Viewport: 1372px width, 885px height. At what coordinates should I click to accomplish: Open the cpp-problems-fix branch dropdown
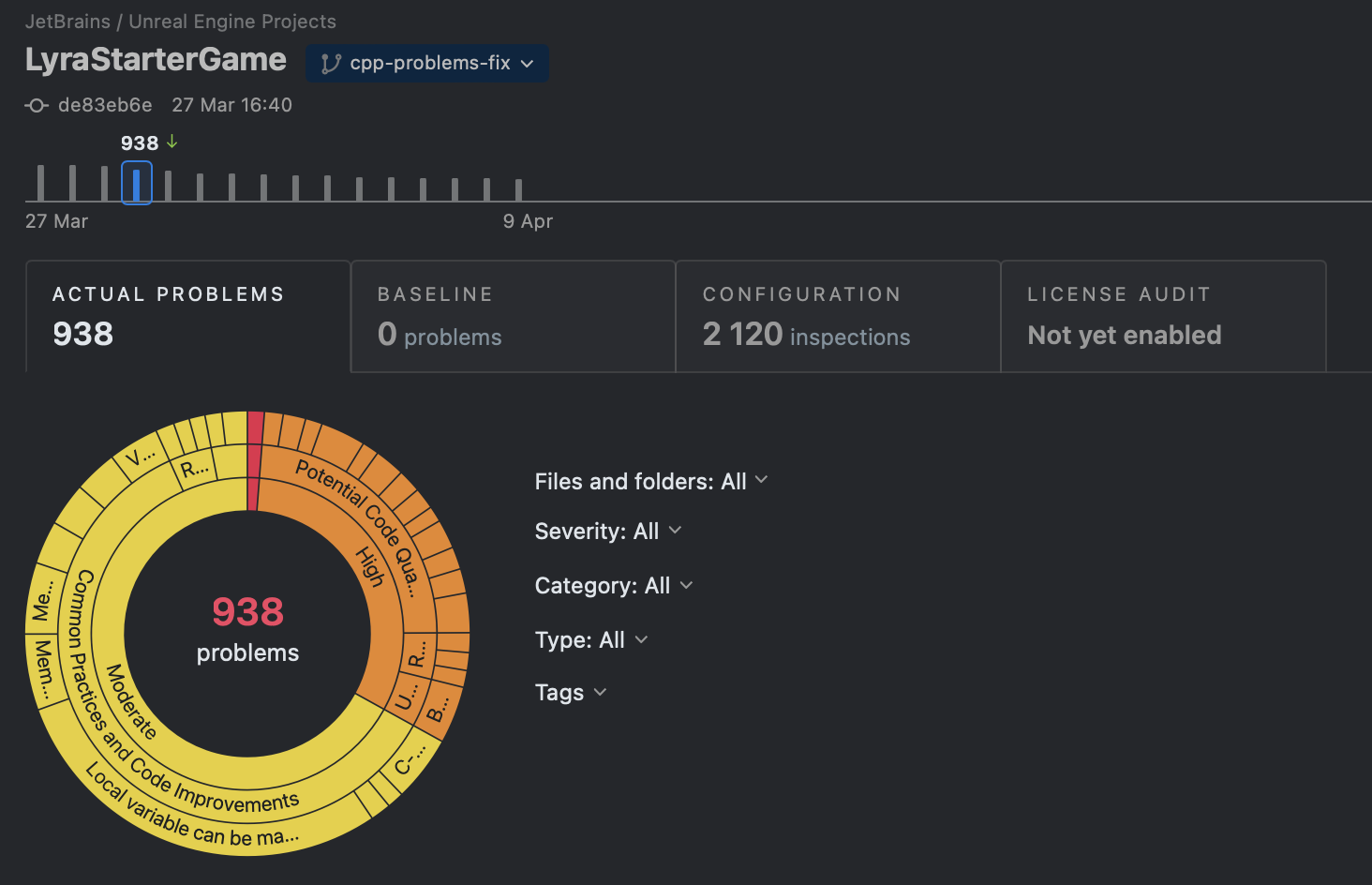tap(427, 63)
